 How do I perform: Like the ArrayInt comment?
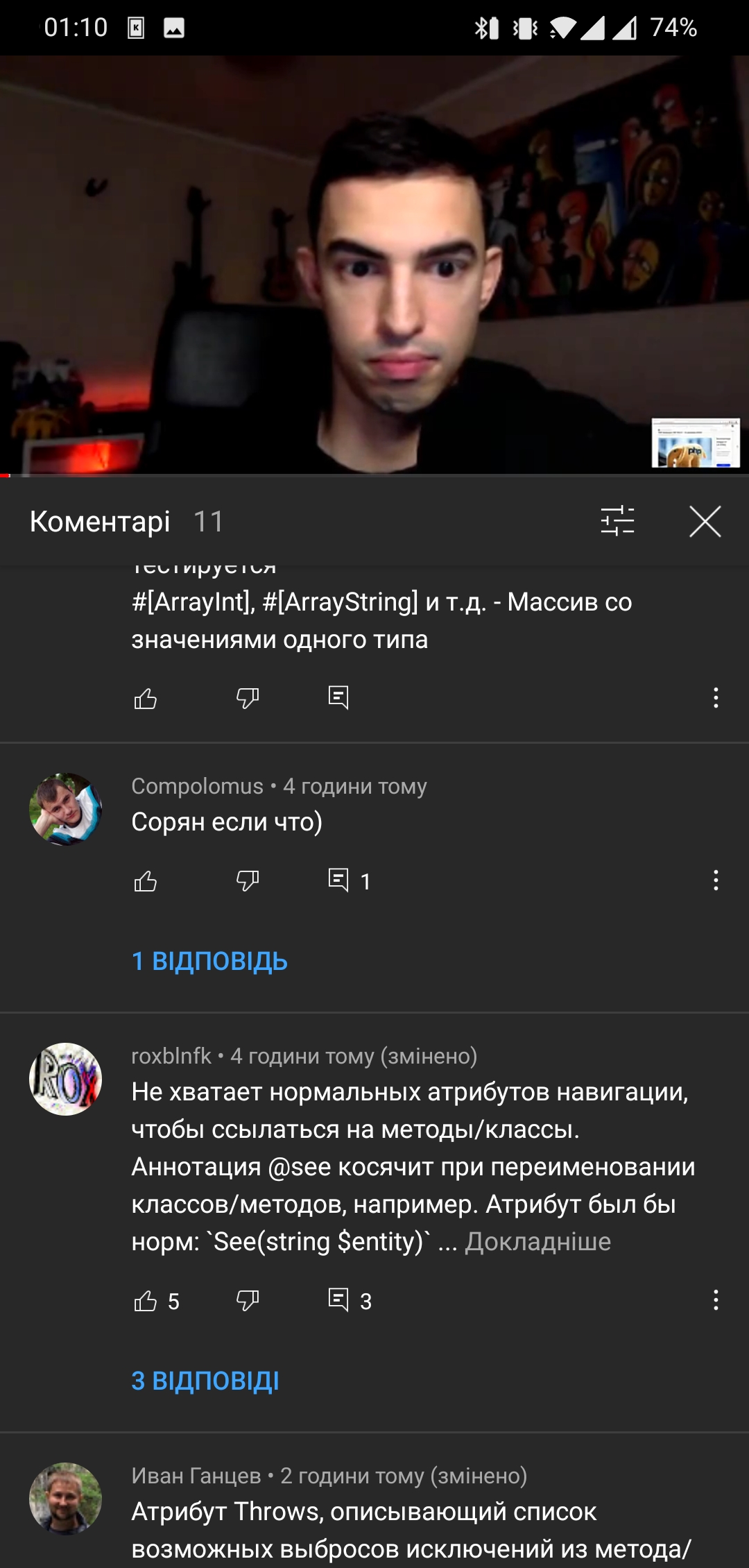click(x=145, y=698)
